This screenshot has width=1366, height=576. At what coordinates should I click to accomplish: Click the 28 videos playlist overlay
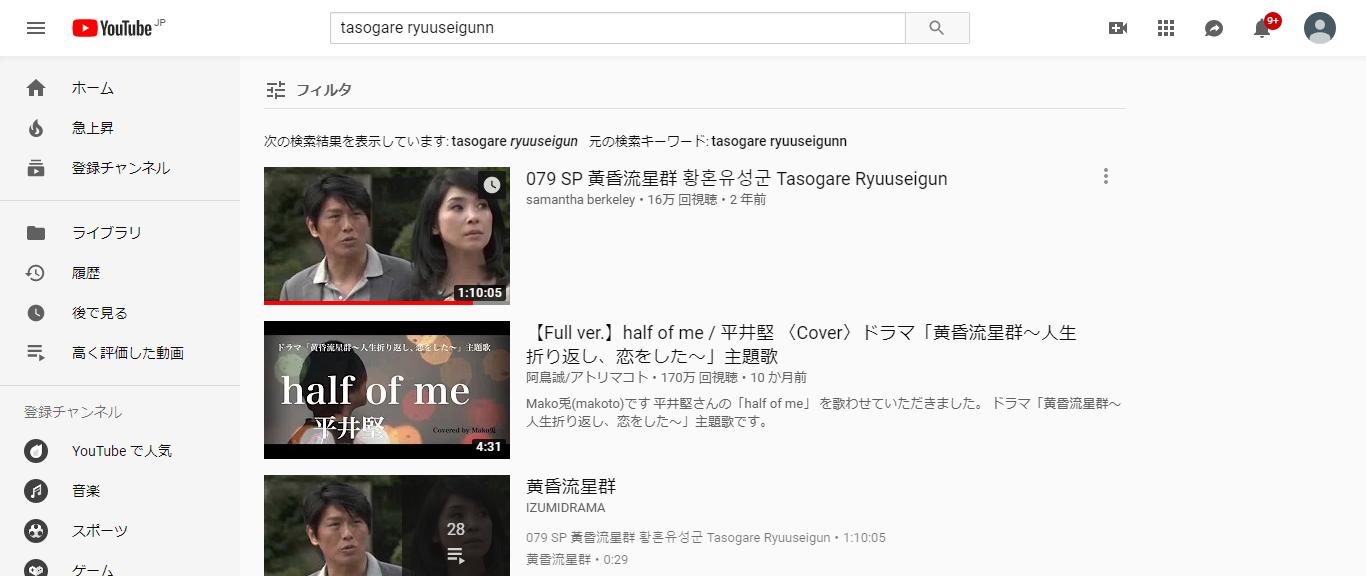coord(456,525)
